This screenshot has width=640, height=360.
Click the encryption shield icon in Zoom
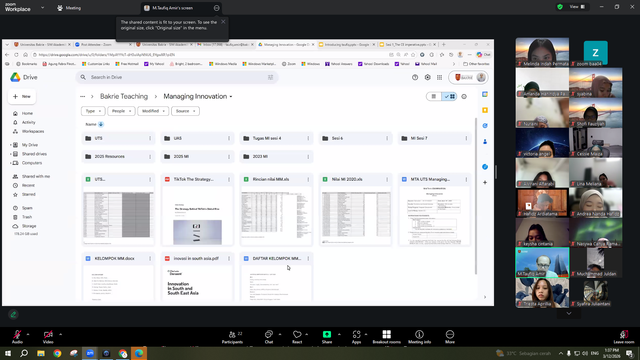[560, 7]
